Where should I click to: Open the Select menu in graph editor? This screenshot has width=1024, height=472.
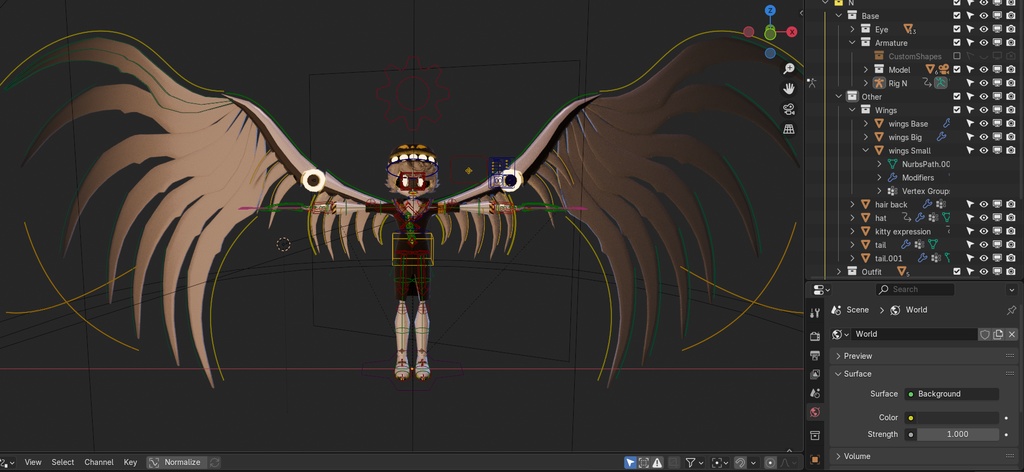coord(63,462)
